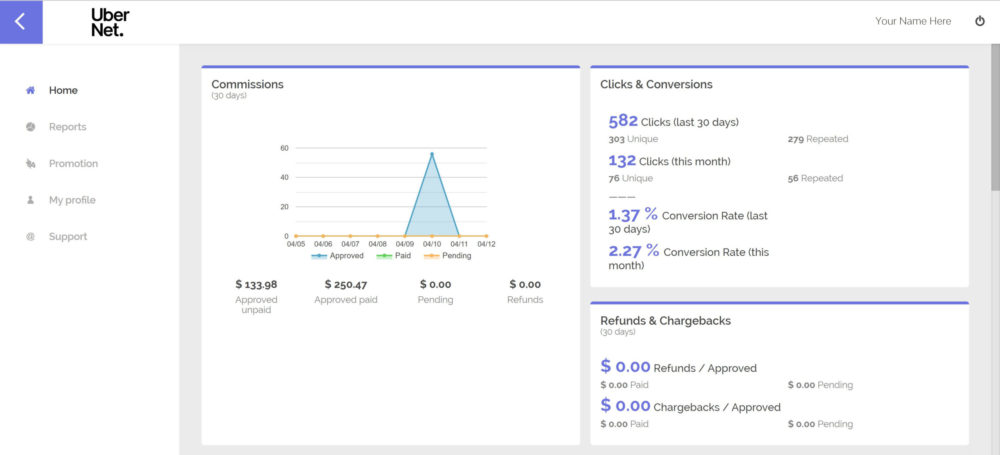
Task: Click the $ 0.00 Pending under Refunds / Approved
Action: [x=820, y=385]
